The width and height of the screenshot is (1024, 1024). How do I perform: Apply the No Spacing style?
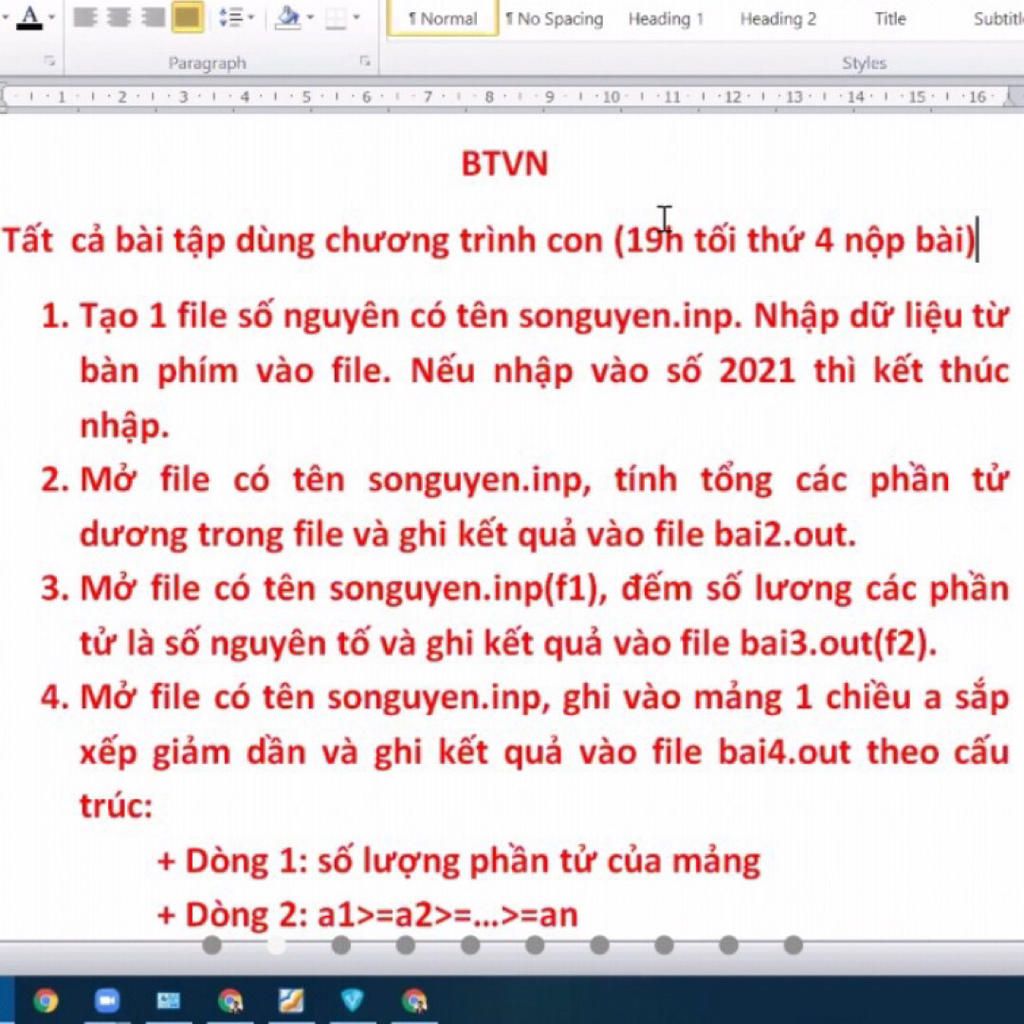point(554,19)
